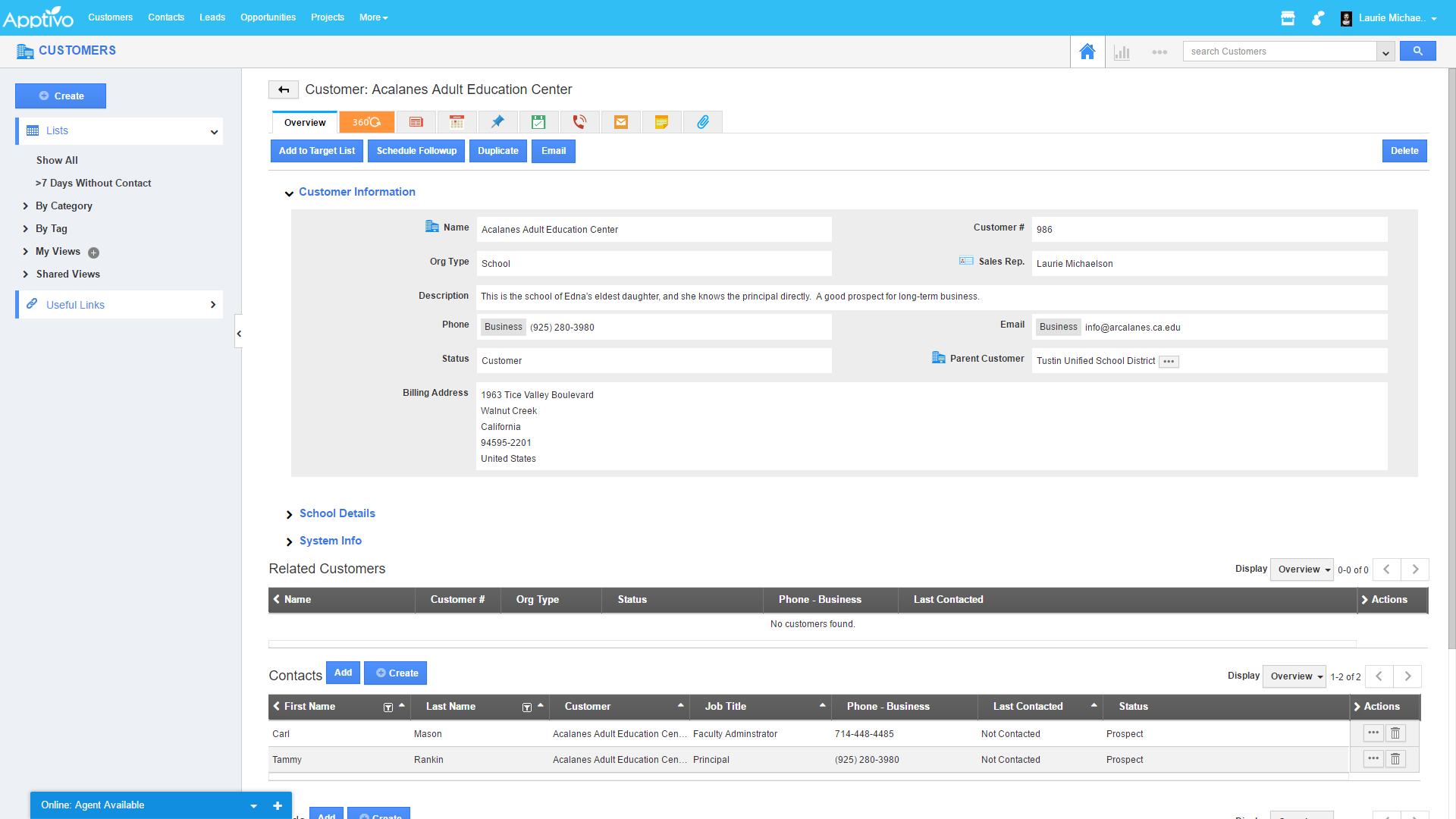Click the search Customers field
This screenshot has height=819, width=1456.
(1280, 52)
